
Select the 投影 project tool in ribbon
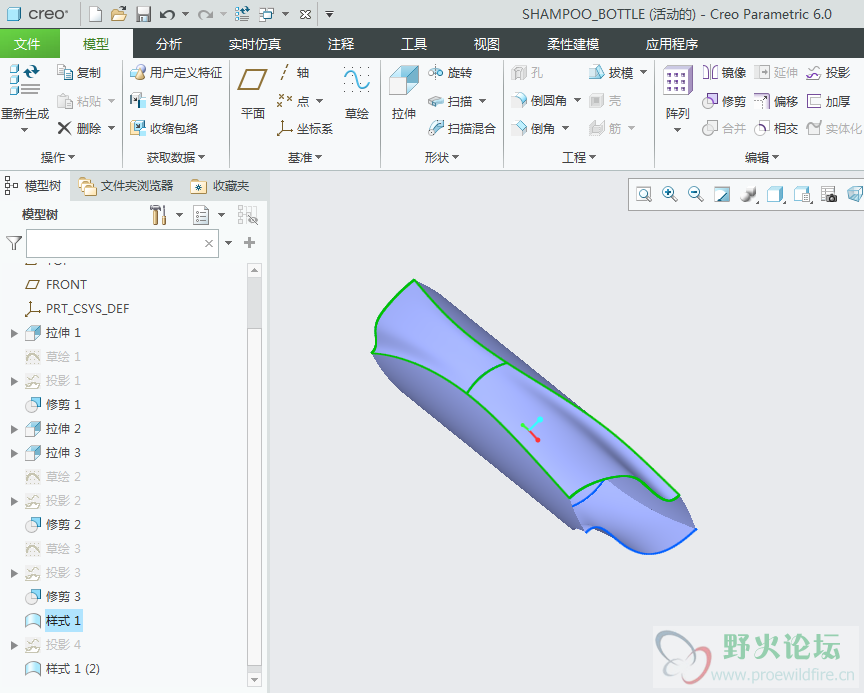tap(828, 72)
